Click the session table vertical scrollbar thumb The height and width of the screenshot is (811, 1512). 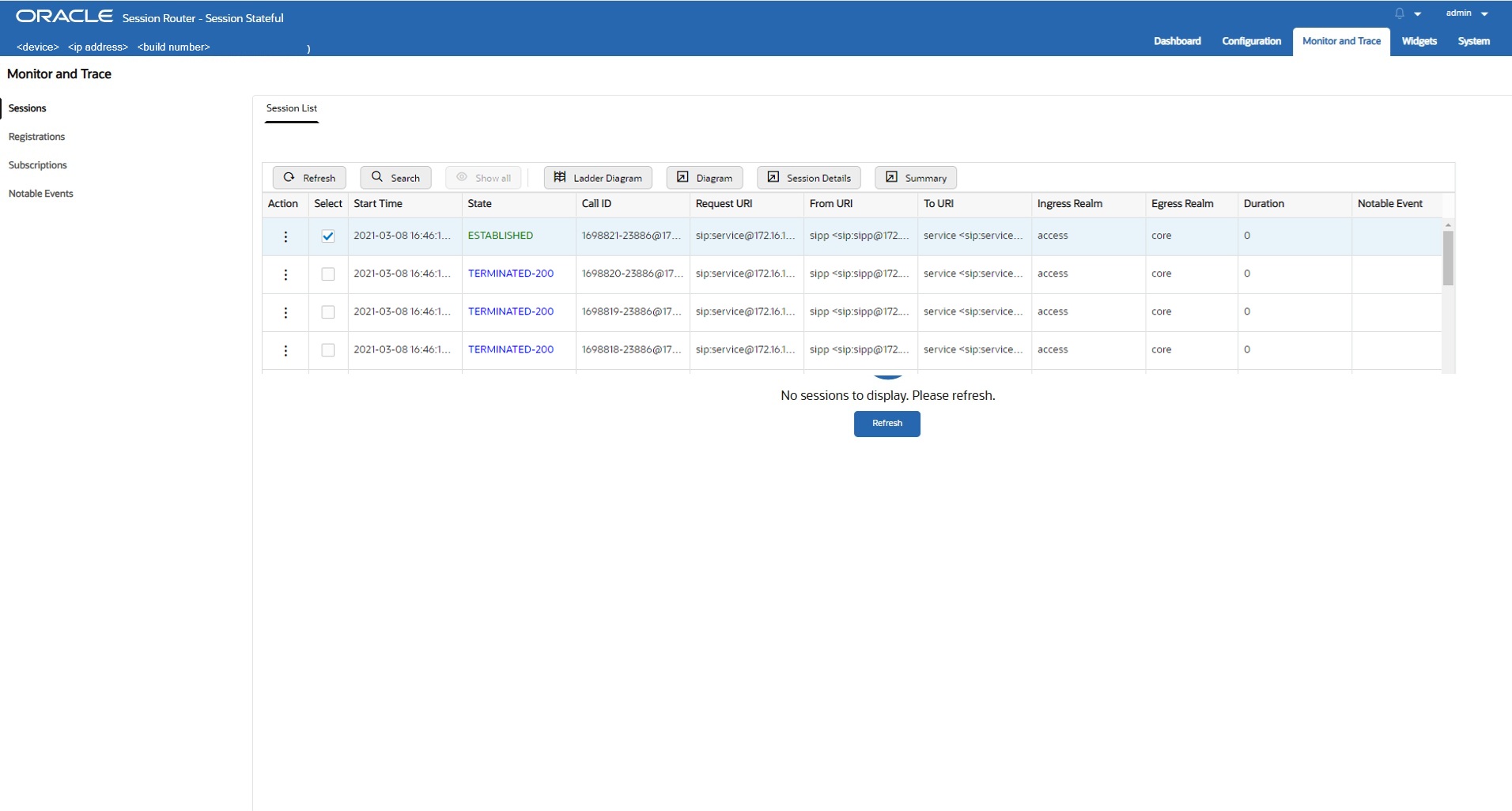pyautogui.click(x=1448, y=258)
